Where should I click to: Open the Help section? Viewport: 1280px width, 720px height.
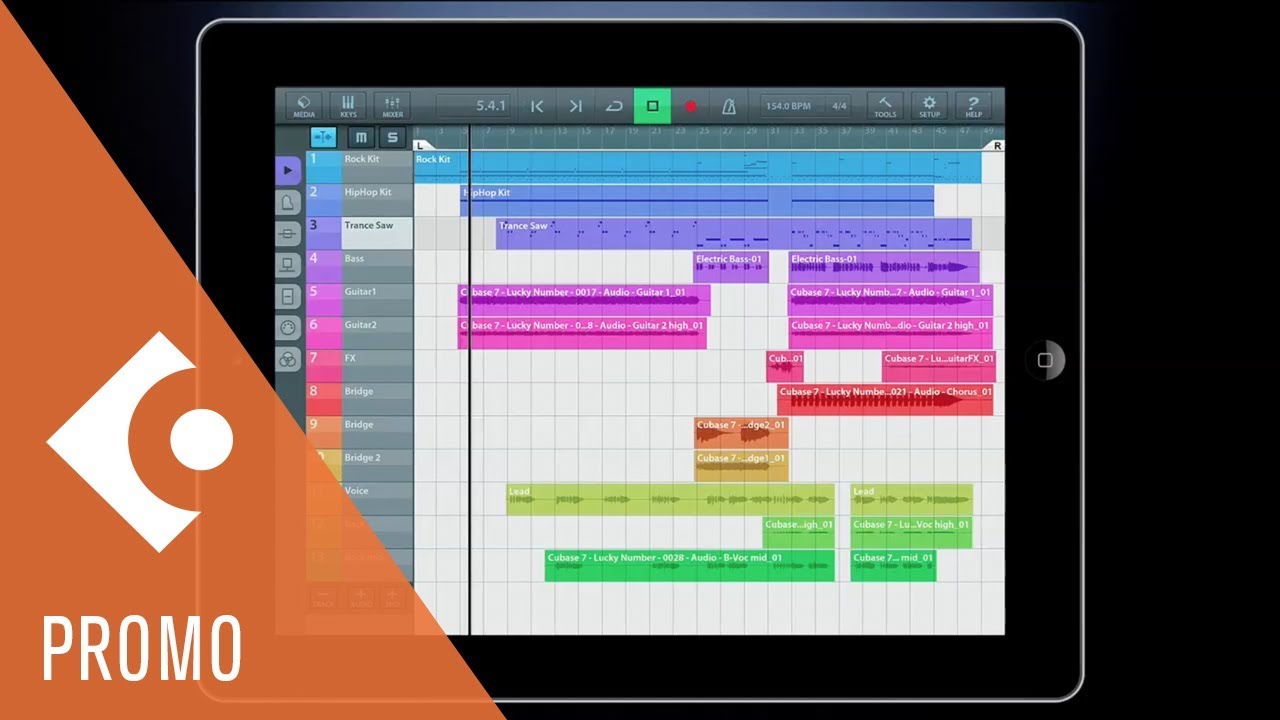coord(973,106)
